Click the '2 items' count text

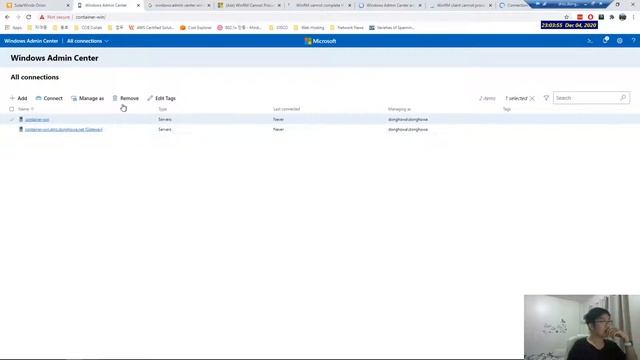point(487,98)
